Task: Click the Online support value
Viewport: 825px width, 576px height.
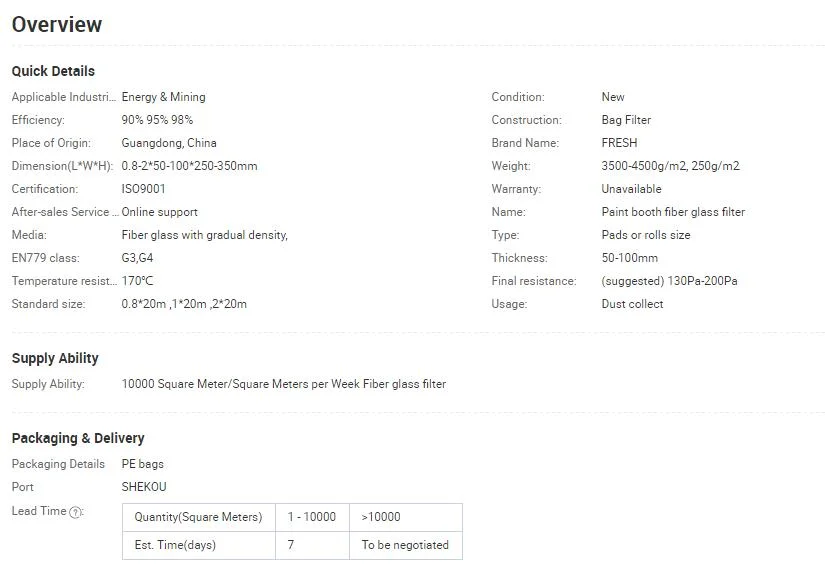Action: pos(159,212)
